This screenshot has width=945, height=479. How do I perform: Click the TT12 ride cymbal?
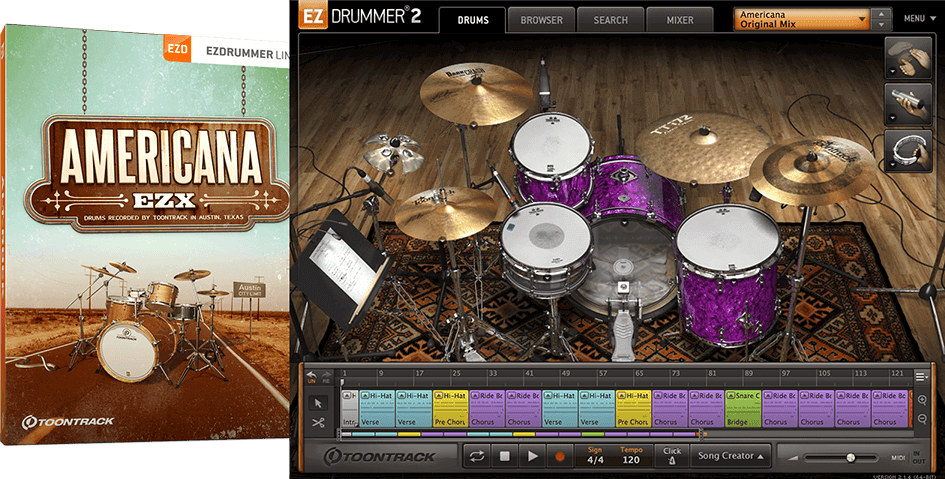click(x=702, y=146)
